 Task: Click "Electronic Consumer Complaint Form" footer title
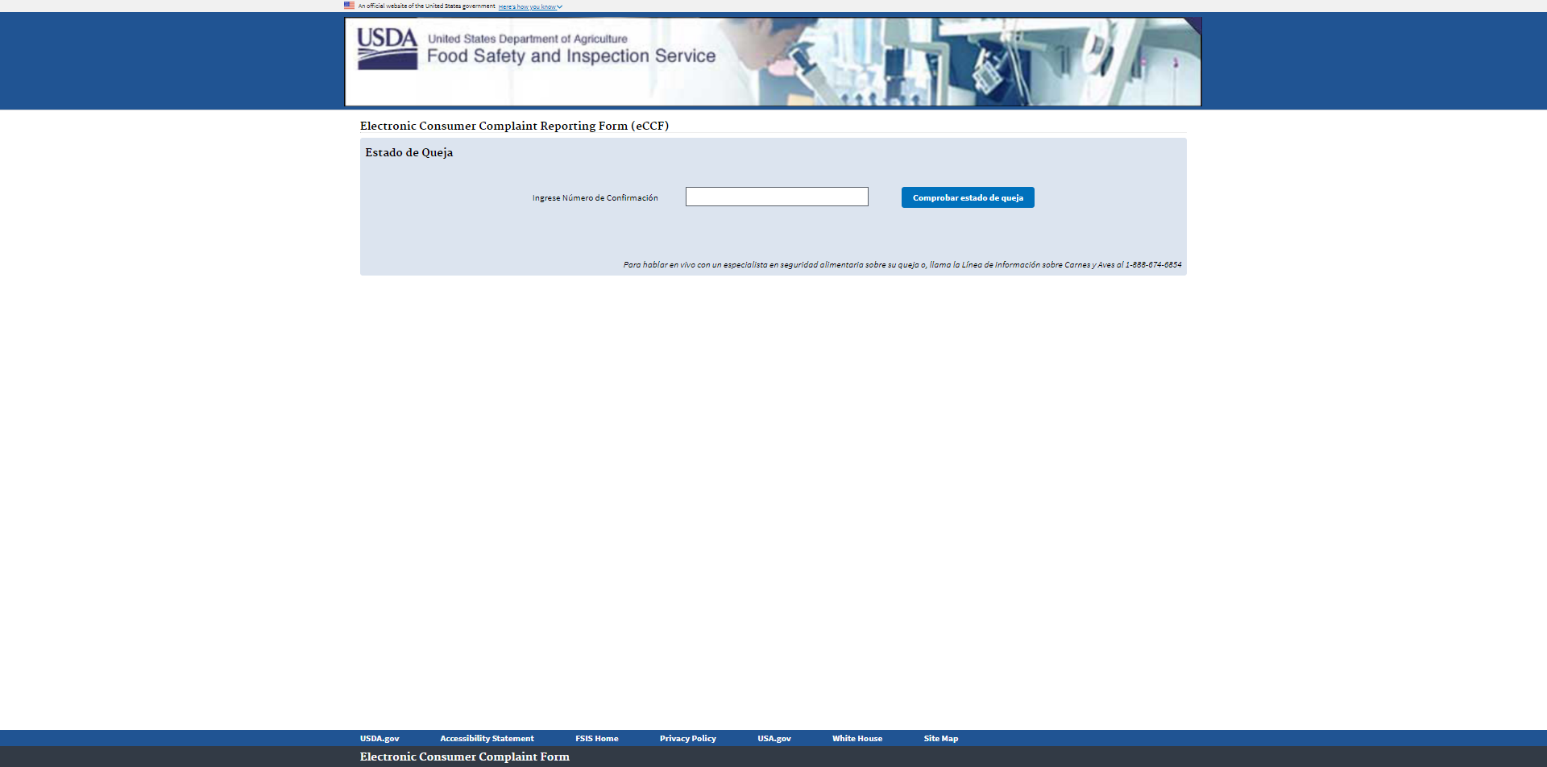coord(465,757)
